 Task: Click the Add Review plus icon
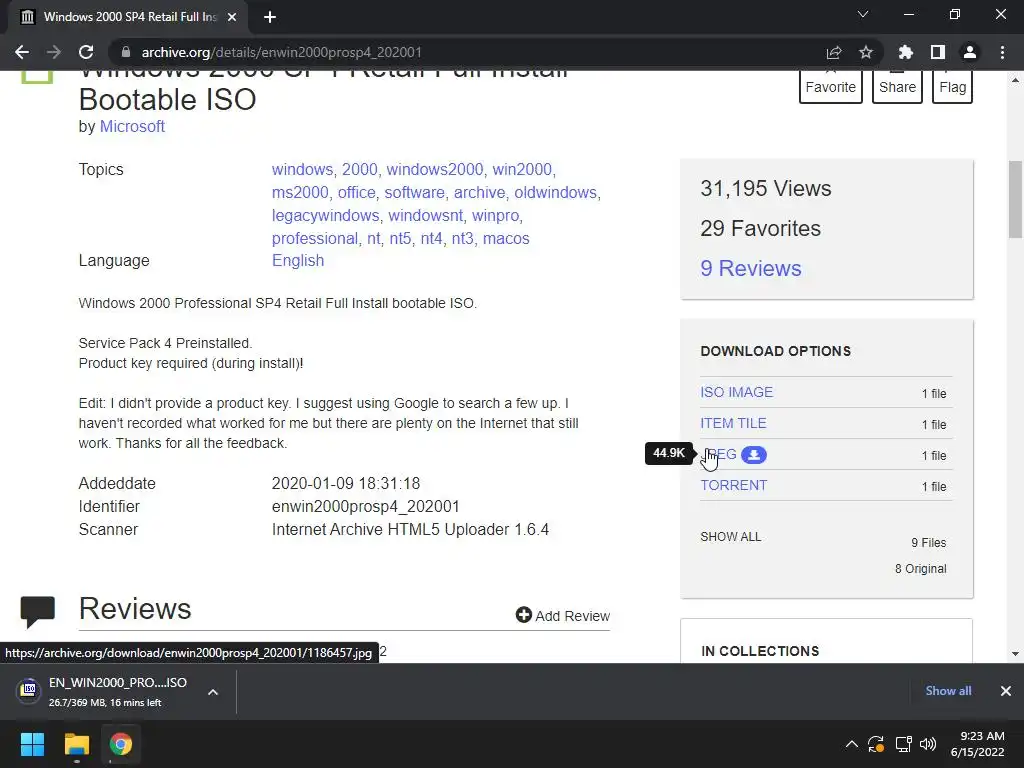click(524, 615)
